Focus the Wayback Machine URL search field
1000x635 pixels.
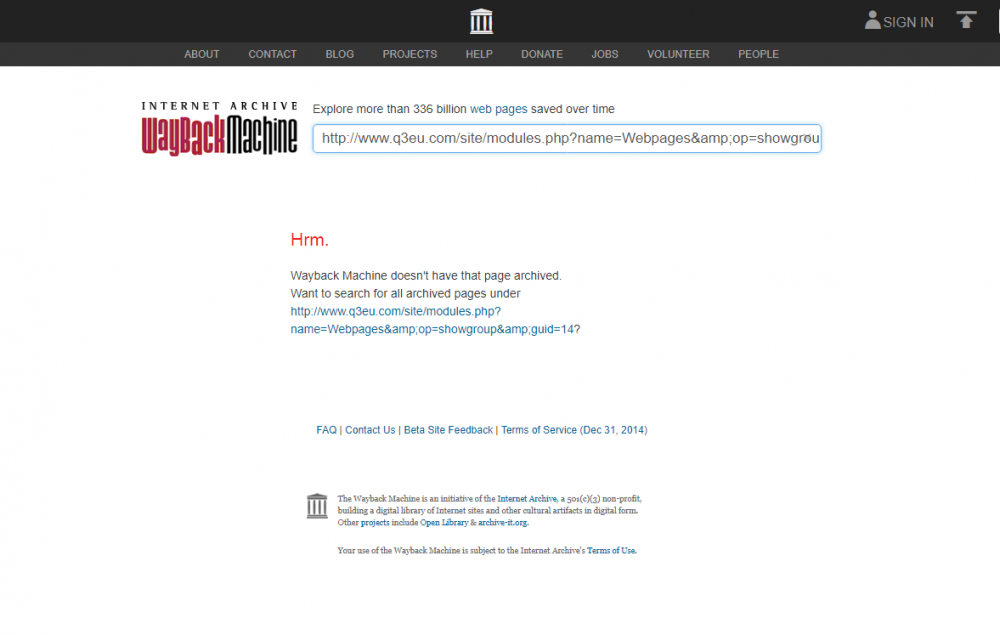[x=566, y=138]
